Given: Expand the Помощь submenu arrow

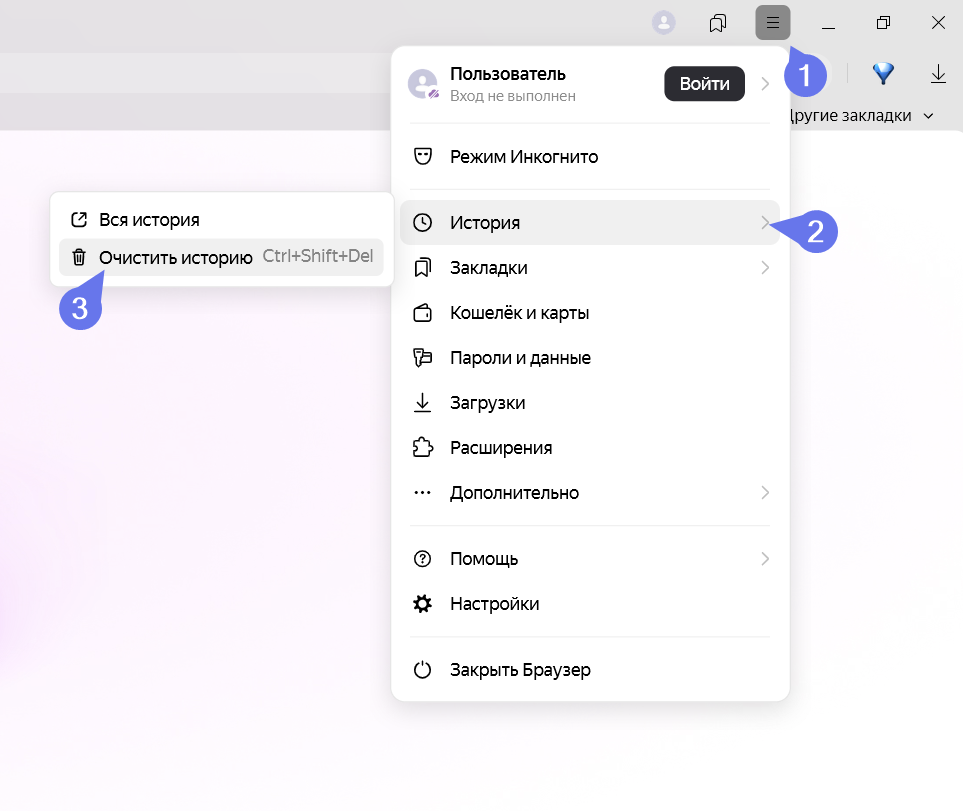Looking at the screenshot, I should tap(765, 559).
